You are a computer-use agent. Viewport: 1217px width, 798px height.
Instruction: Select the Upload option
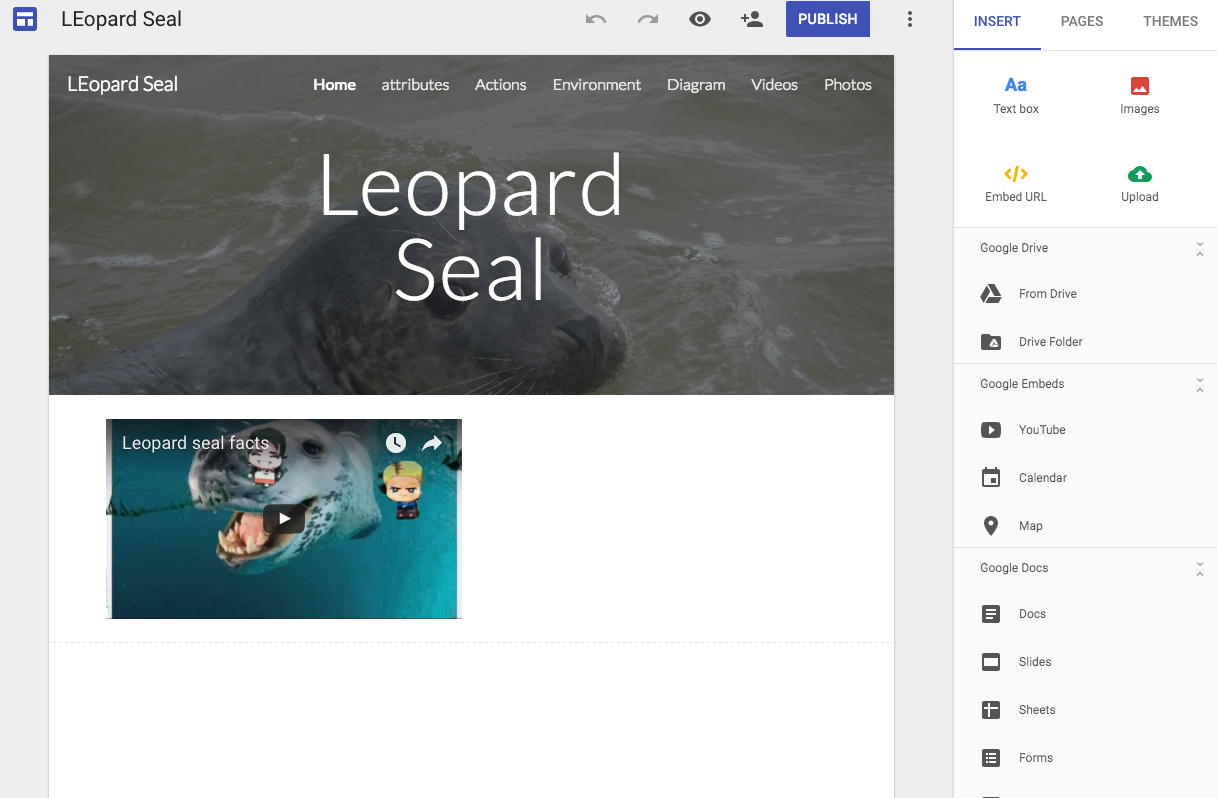point(1139,183)
